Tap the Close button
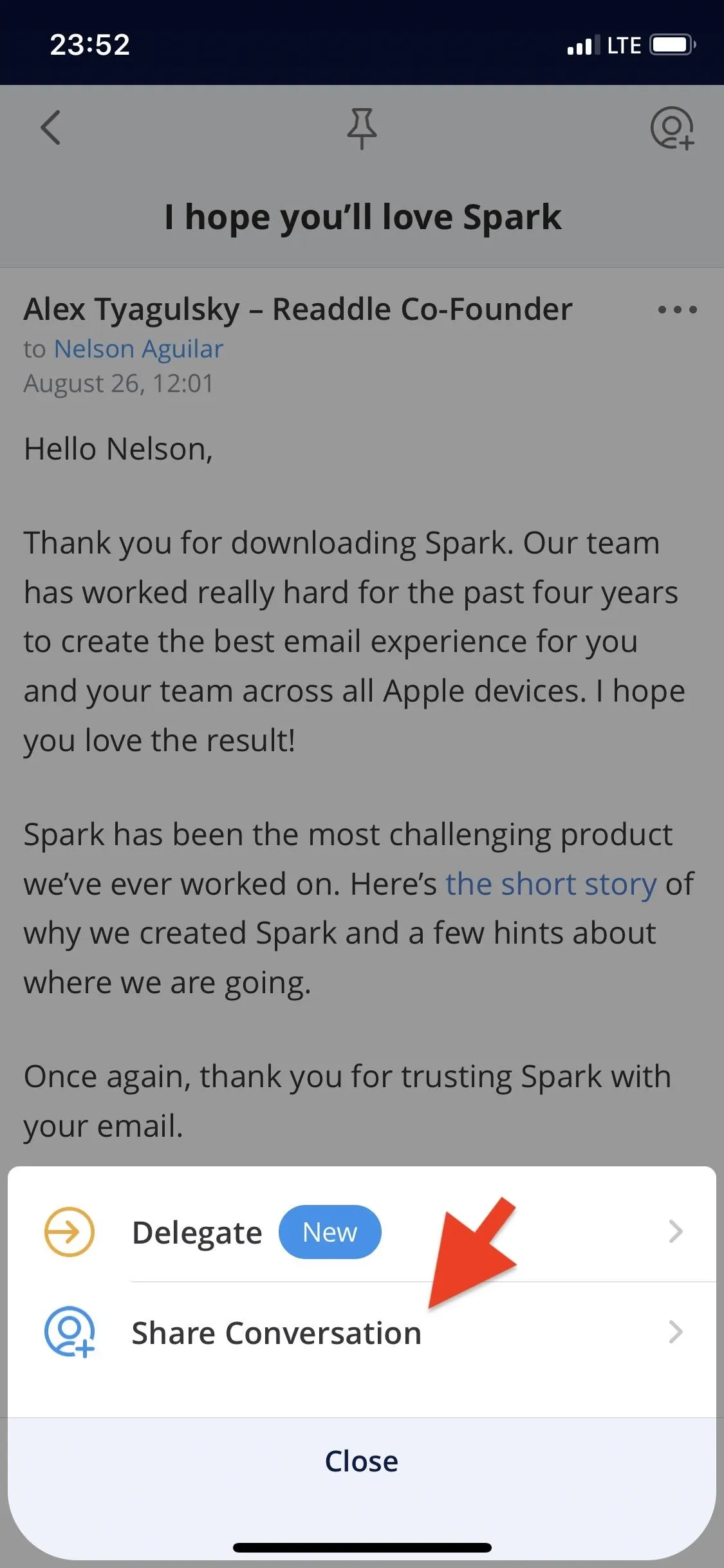Viewport: 724px width, 1568px height. pyautogui.click(x=362, y=1461)
